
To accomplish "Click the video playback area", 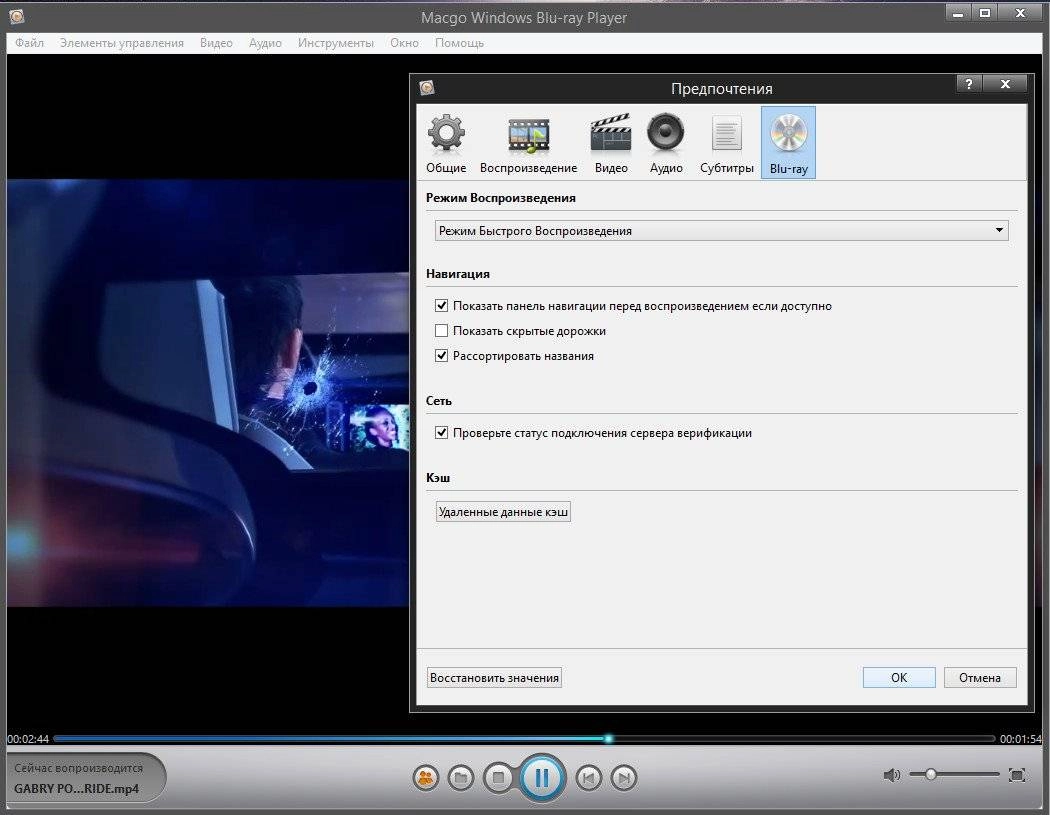I will [x=208, y=392].
